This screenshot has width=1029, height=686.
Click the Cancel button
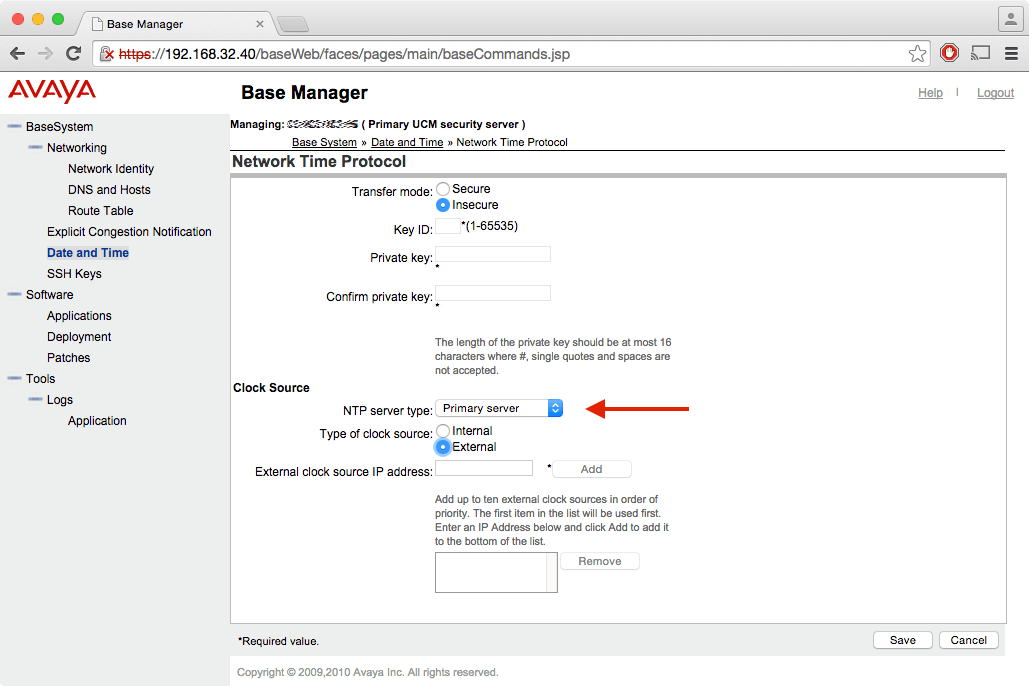pos(968,640)
